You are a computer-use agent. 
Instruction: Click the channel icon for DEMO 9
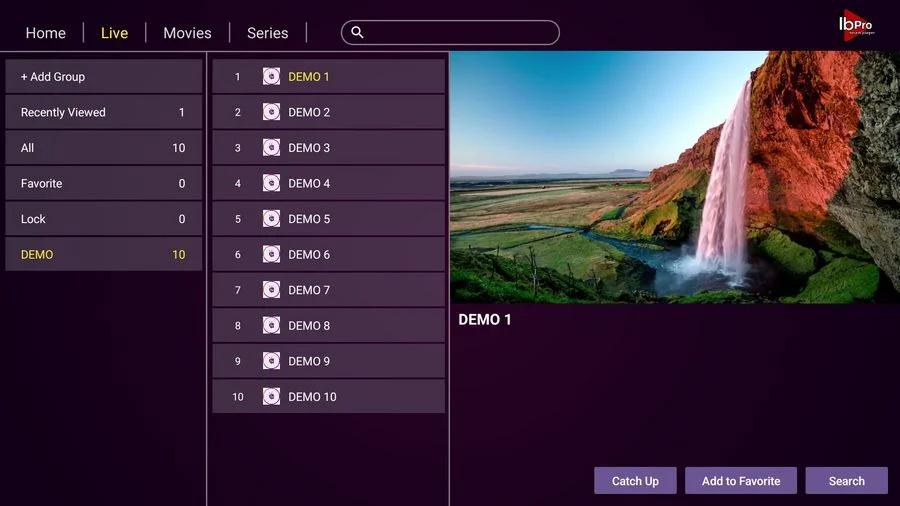coord(271,361)
